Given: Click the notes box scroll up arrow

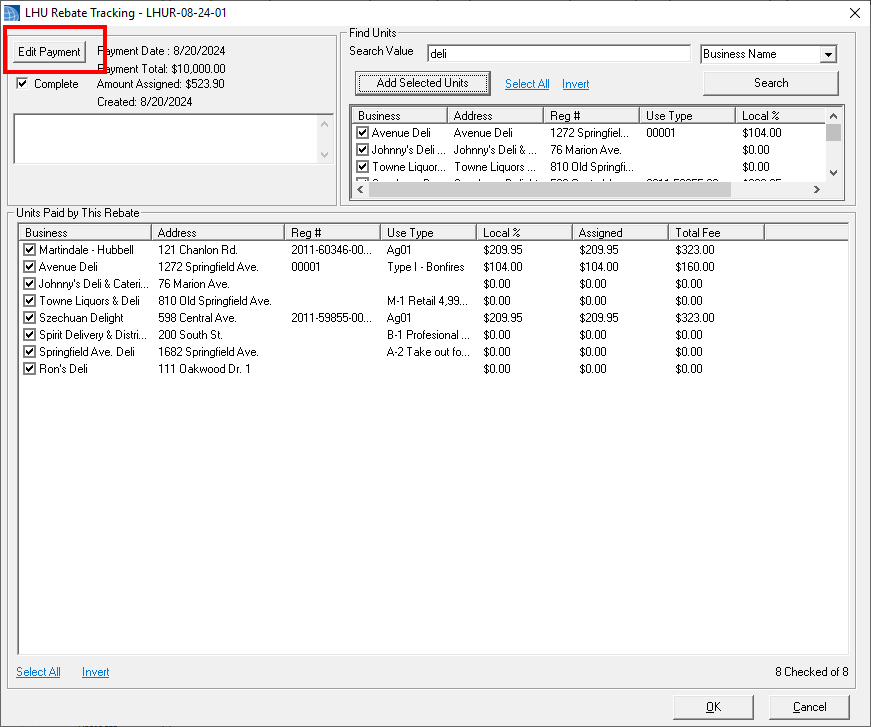Looking at the screenshot, I should coord(325,124).
